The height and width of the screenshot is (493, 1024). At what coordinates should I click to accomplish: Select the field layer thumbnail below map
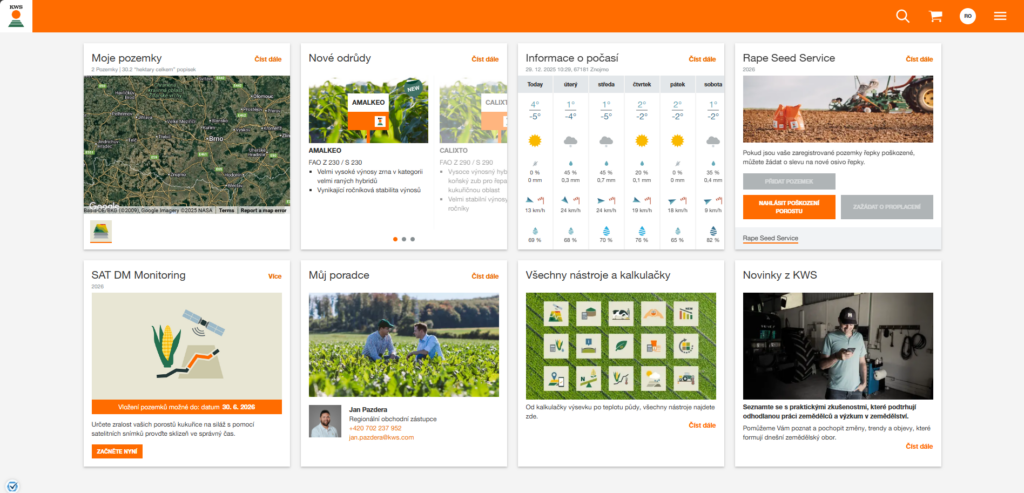[101, 232]
